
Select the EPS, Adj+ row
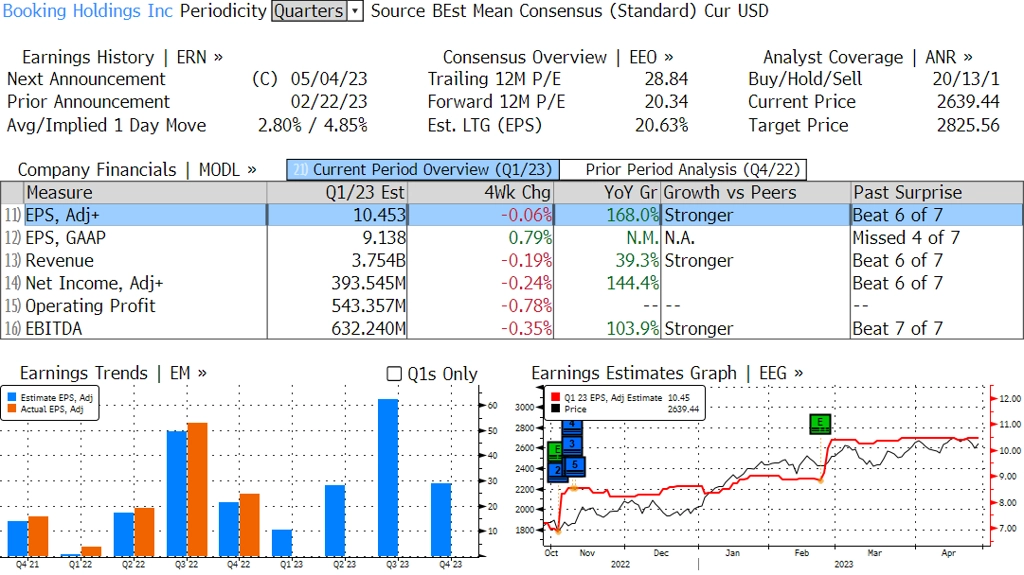512,215
